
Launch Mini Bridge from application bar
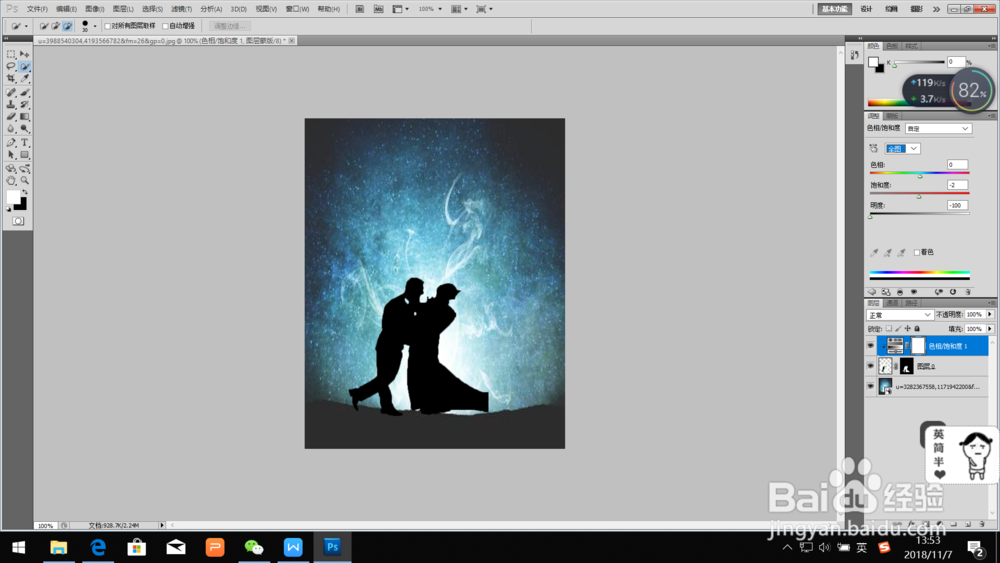378,9
